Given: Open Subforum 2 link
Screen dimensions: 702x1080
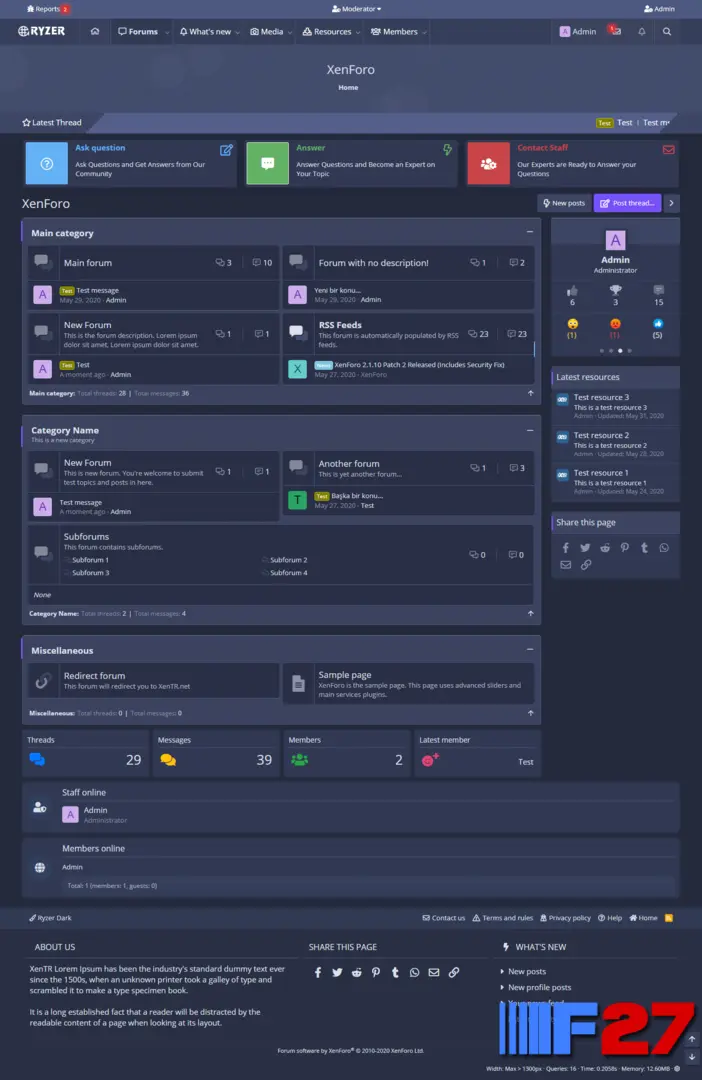Looking at the screenshot, I should point(289,560).
